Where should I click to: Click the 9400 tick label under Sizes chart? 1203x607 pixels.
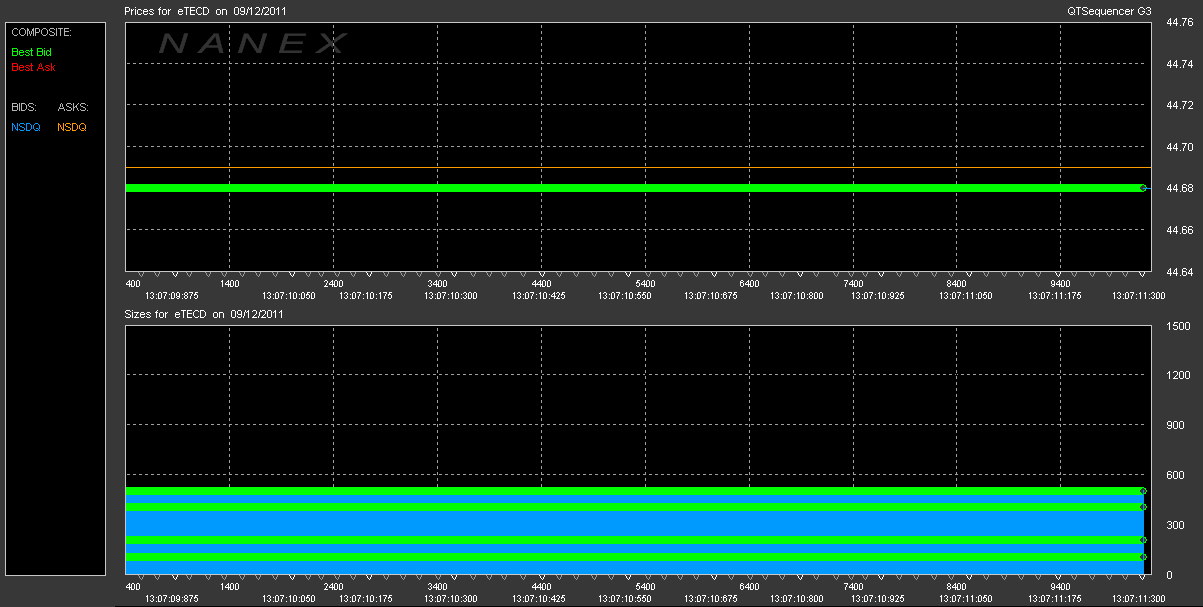(x=1061, y=587)
